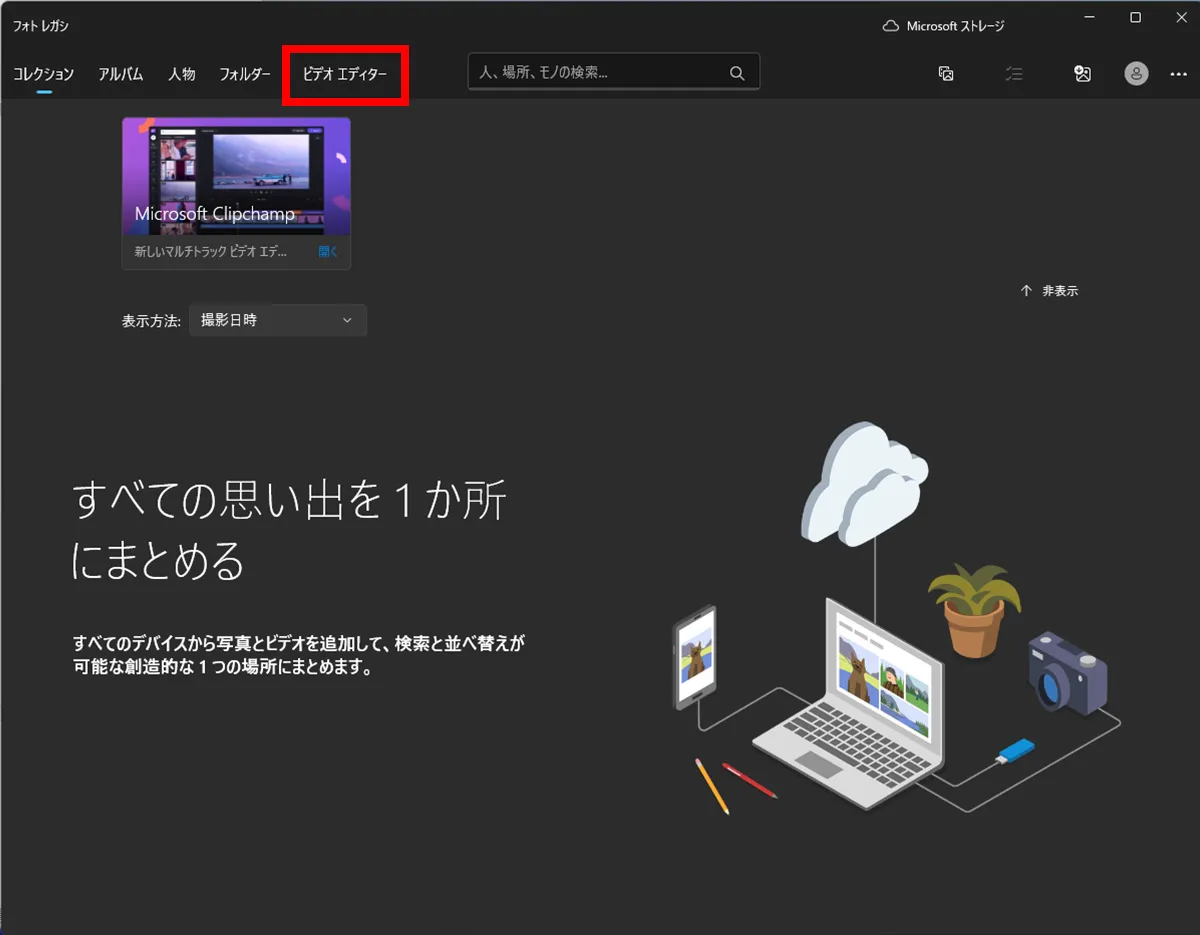Open the フォルダー tab

tap(244, 73)
